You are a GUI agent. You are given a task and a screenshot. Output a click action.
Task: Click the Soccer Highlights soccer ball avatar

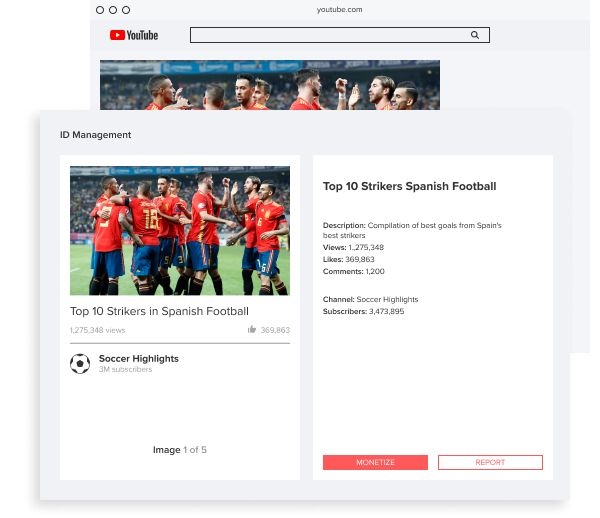pos(80,363)
